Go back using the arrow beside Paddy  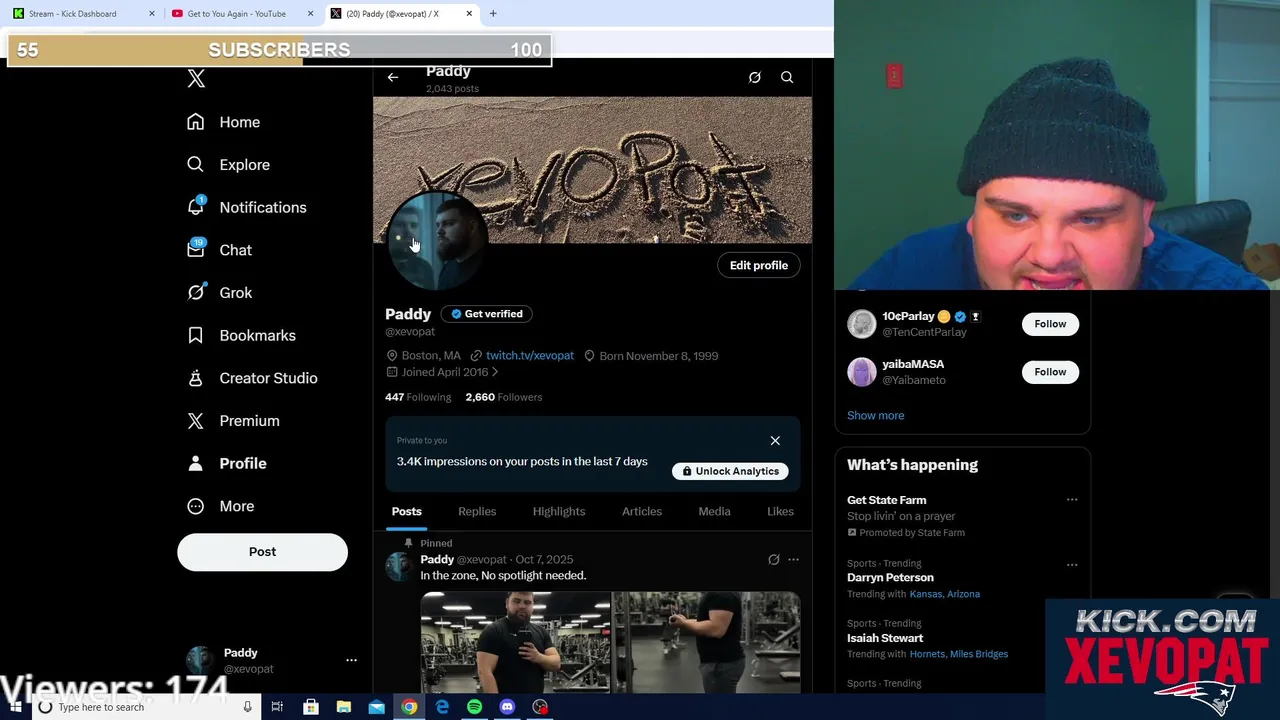(x=393, y=77)
